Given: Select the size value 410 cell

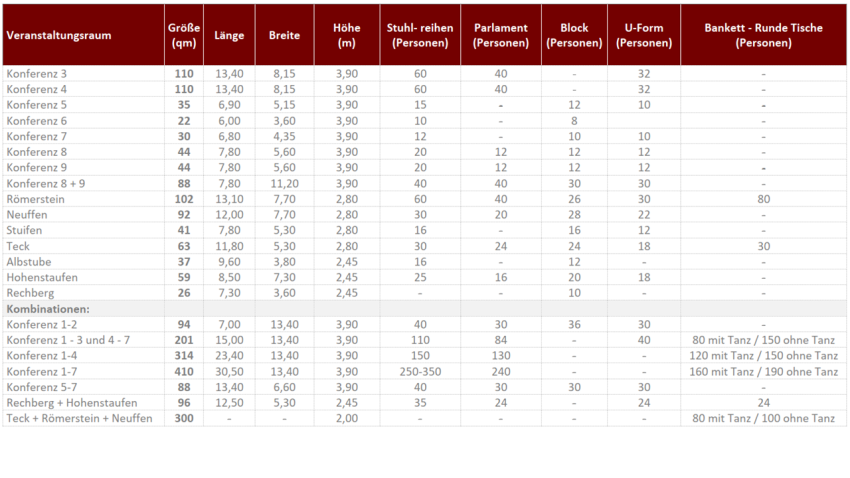Looking at the screenshot, I should coord(184,371).
